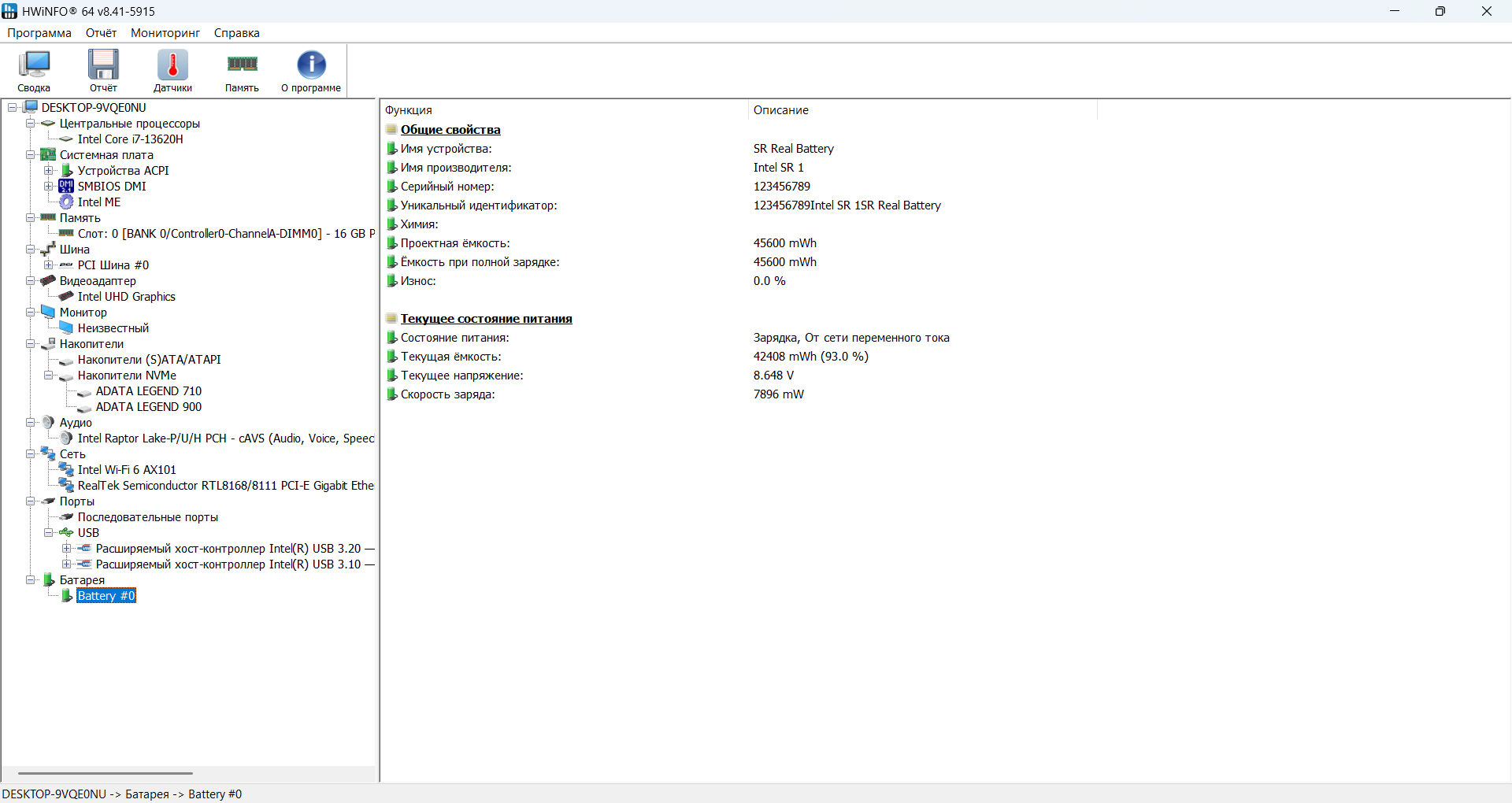Click the Память memory module toolbar icon
The image size is (1512, 803).
pyautogui.click(x=242, y=65)
